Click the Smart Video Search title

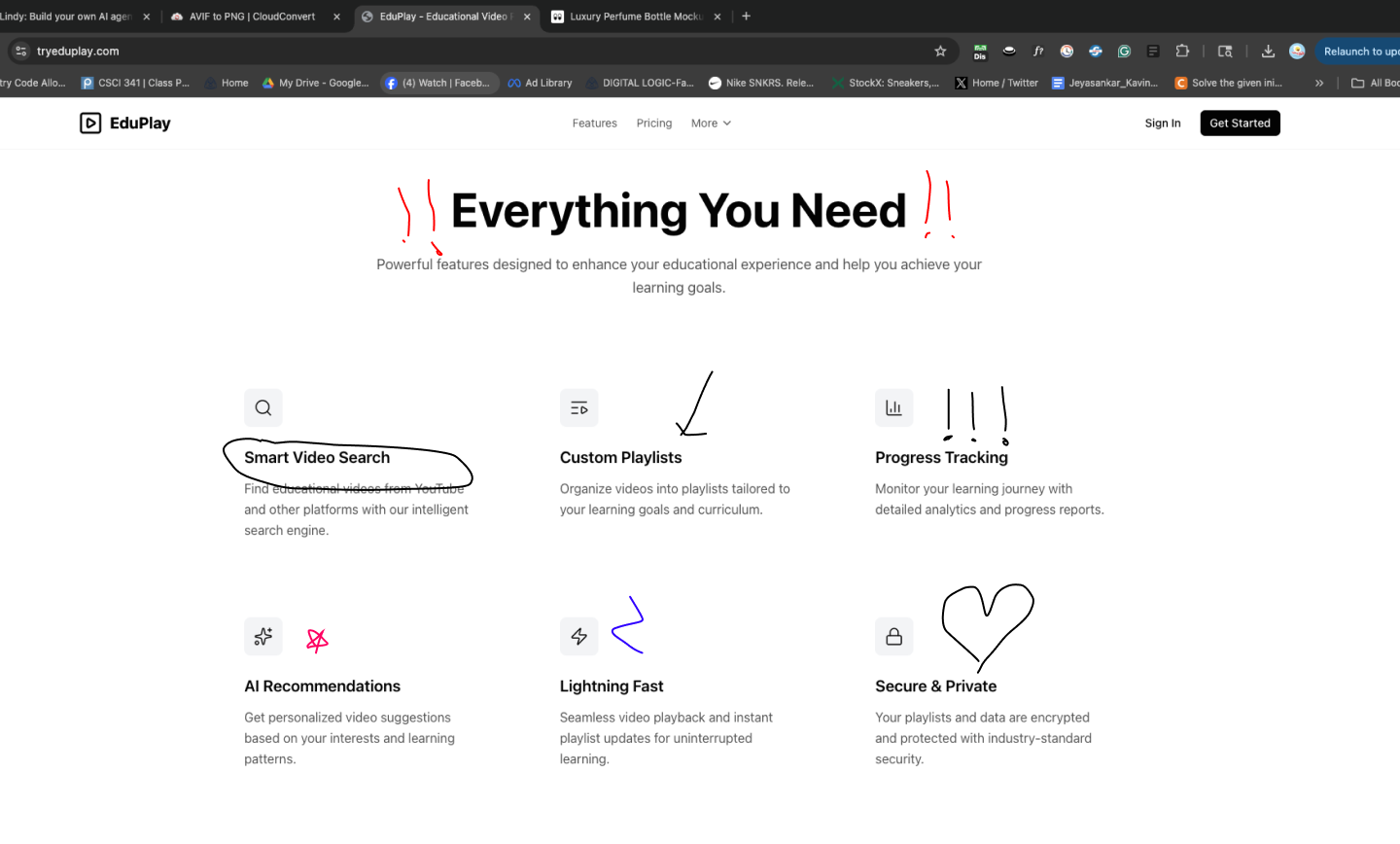tap(317, 457)
